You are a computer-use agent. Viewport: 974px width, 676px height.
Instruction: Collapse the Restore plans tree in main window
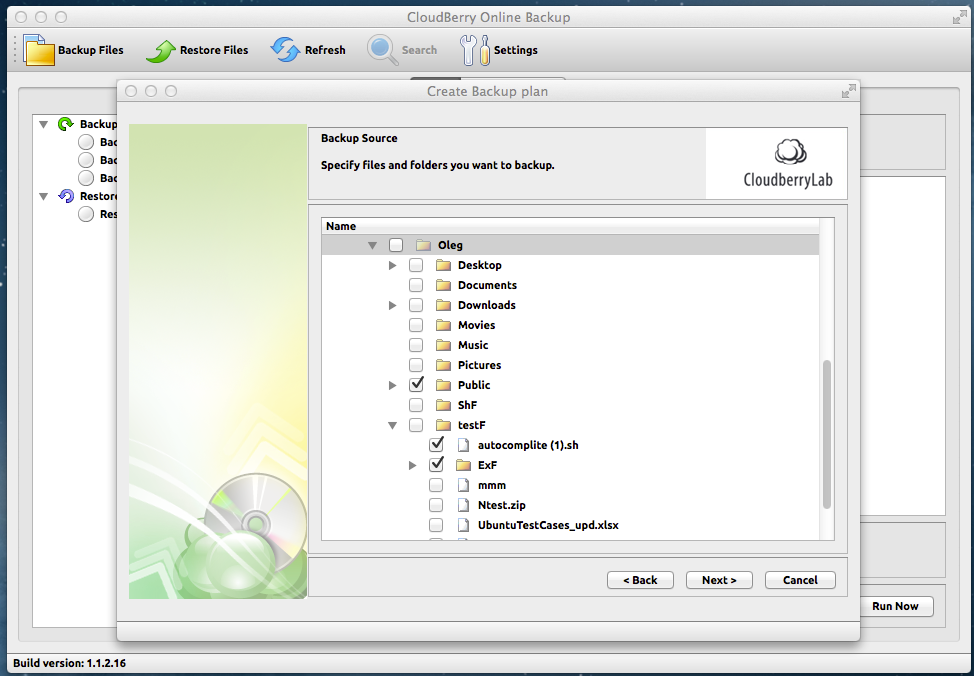point(43,196)
